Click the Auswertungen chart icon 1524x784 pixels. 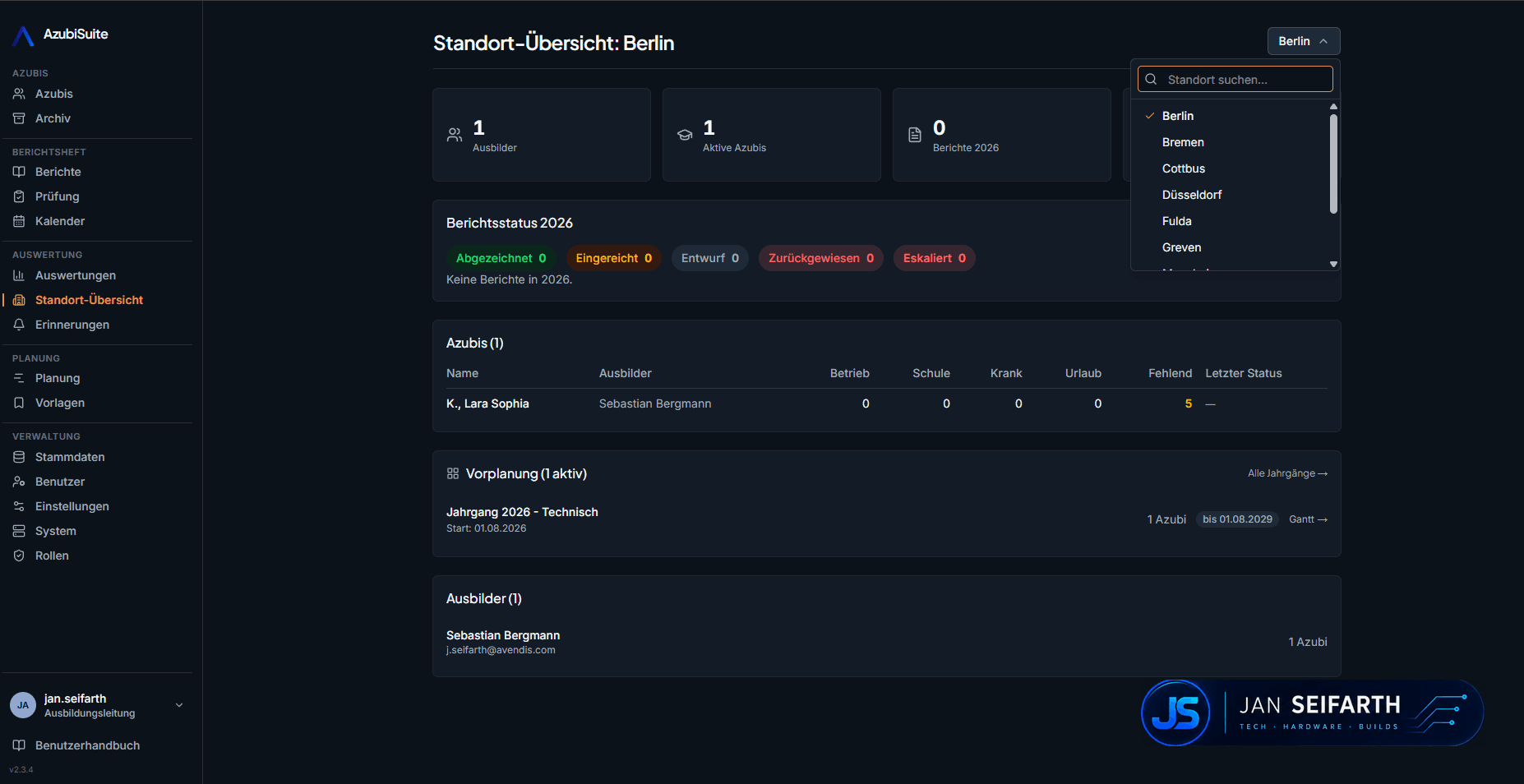(x=19, y=275)
